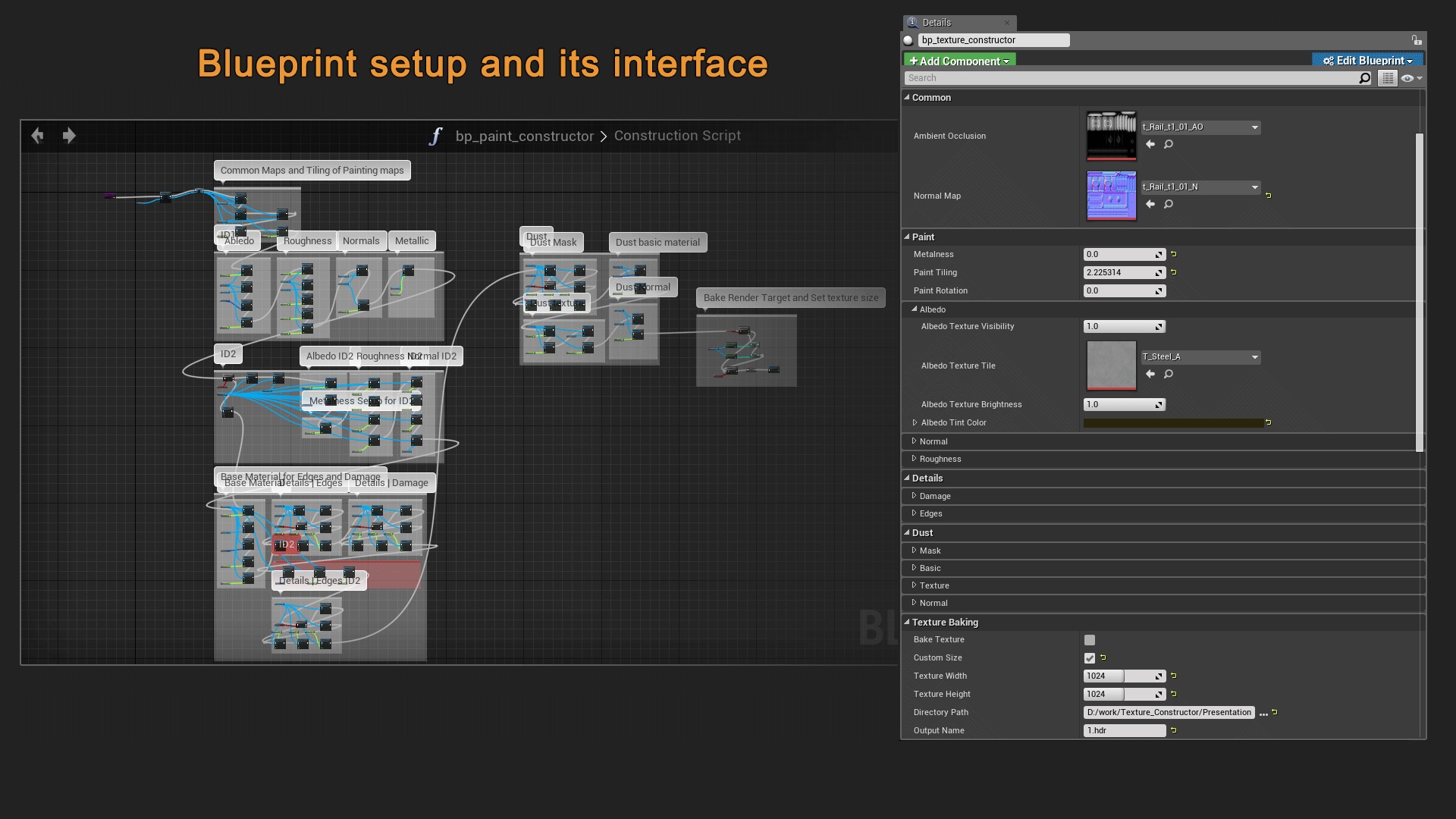
Task: Switch to the Details tab
Action: pyautogui.click(x=936, y=22)
